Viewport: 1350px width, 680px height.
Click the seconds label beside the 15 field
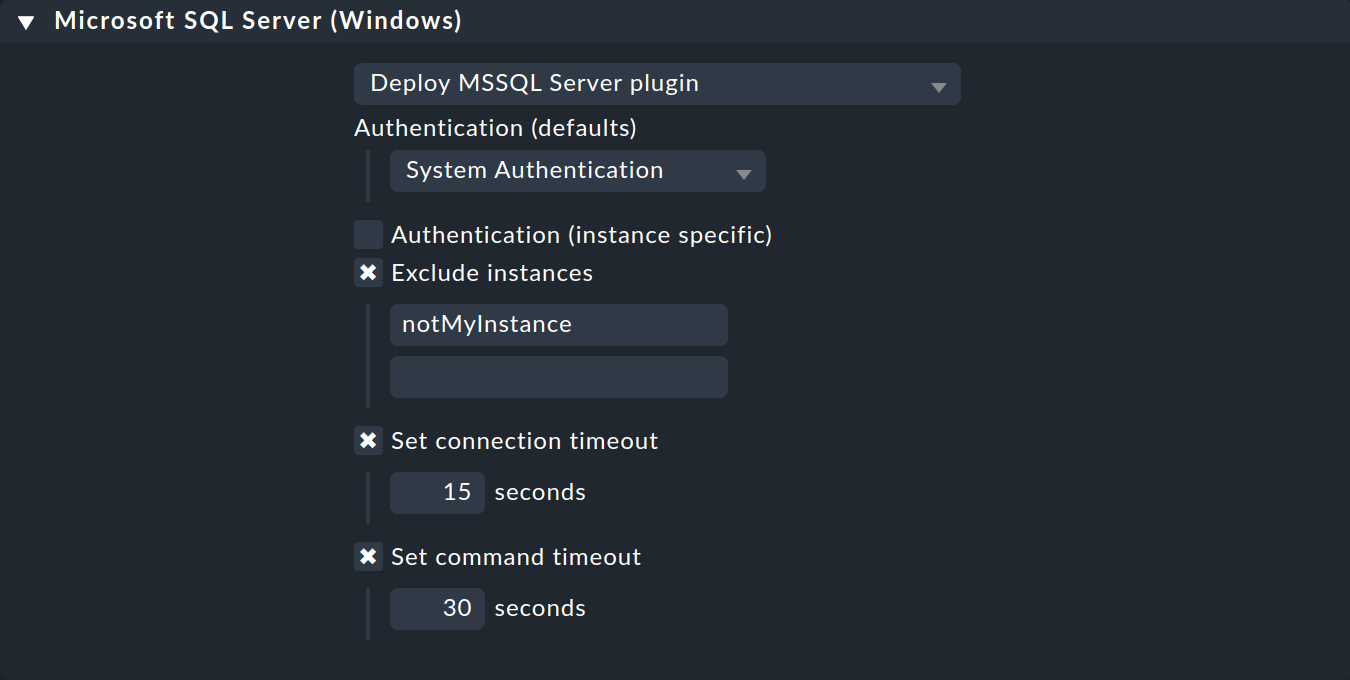[540, 493]
